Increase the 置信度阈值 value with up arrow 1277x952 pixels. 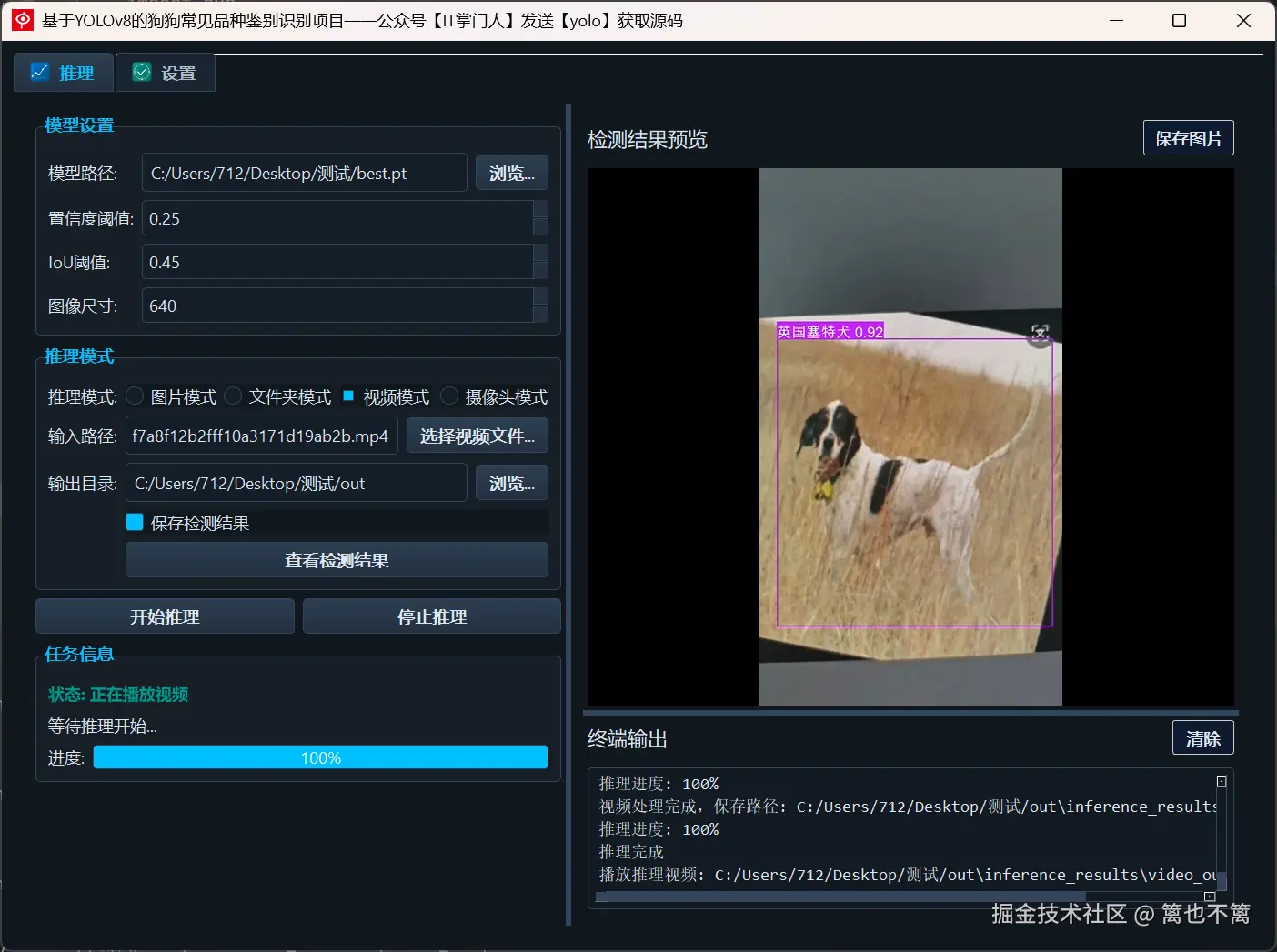(x=540, y=209)
